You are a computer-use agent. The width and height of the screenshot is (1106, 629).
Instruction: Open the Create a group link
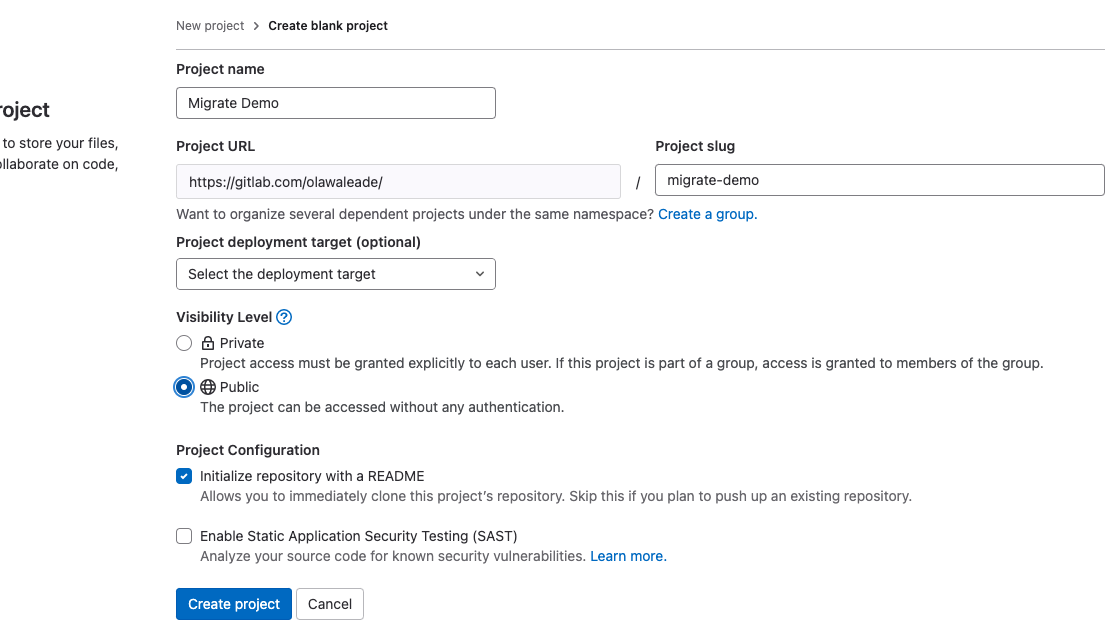point(707,214)
